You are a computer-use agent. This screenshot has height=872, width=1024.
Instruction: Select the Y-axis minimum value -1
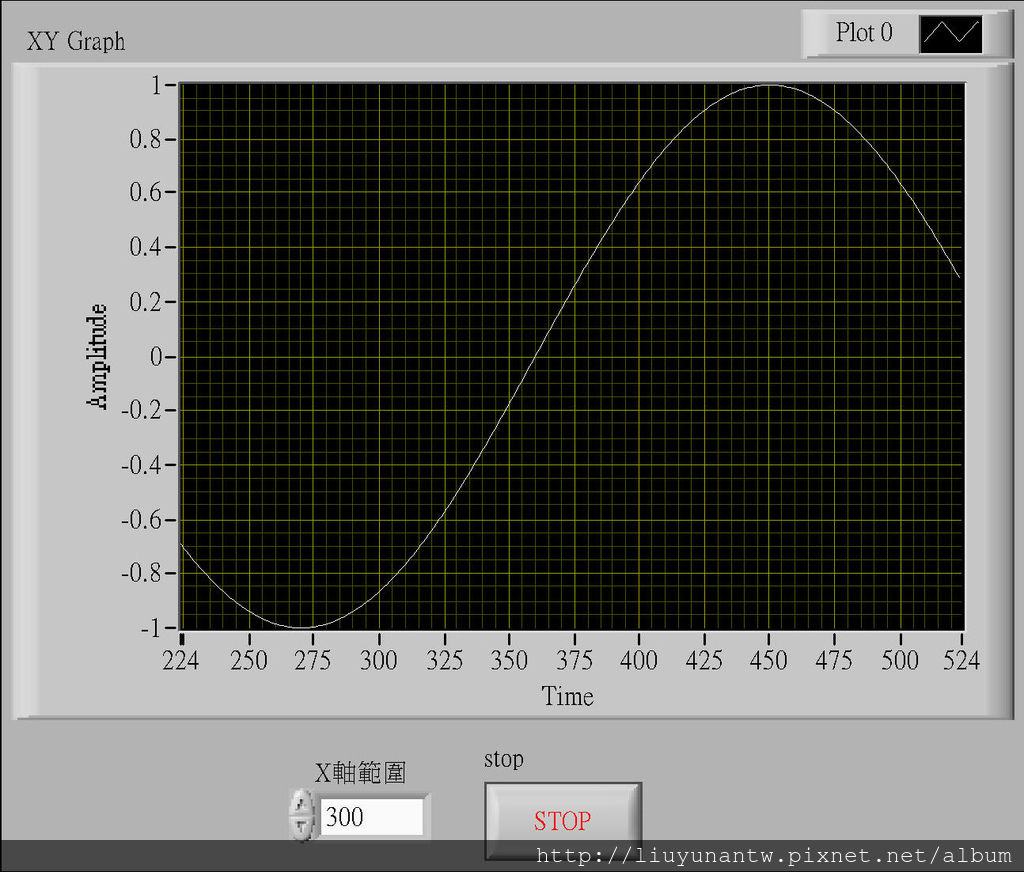pos(150,628)
